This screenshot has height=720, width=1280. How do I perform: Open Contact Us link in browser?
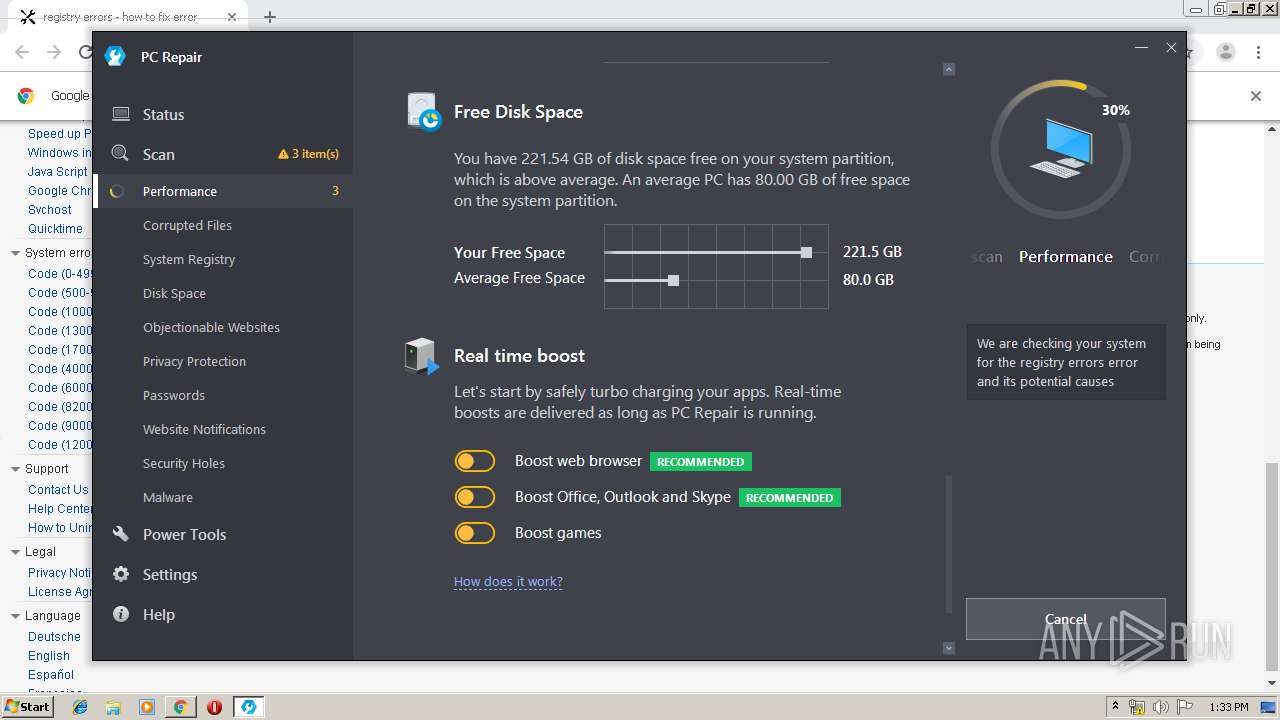coord(58,490)
